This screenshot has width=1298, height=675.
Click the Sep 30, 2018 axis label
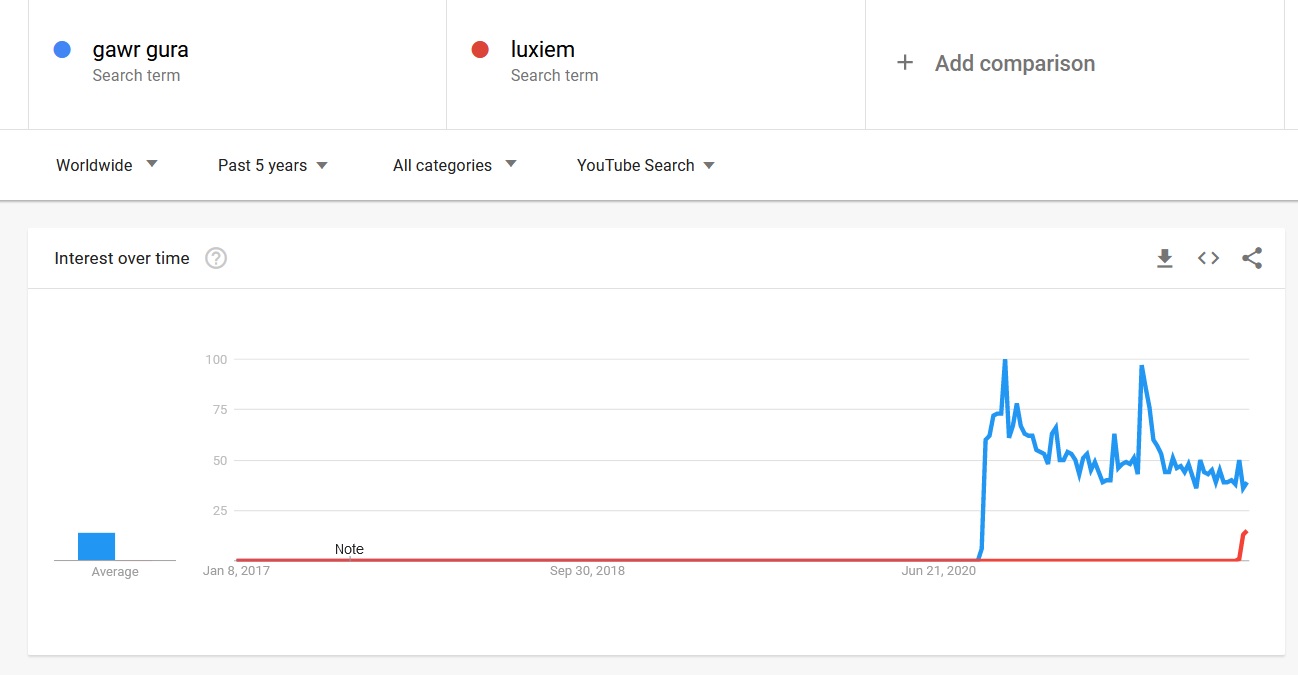587,571
